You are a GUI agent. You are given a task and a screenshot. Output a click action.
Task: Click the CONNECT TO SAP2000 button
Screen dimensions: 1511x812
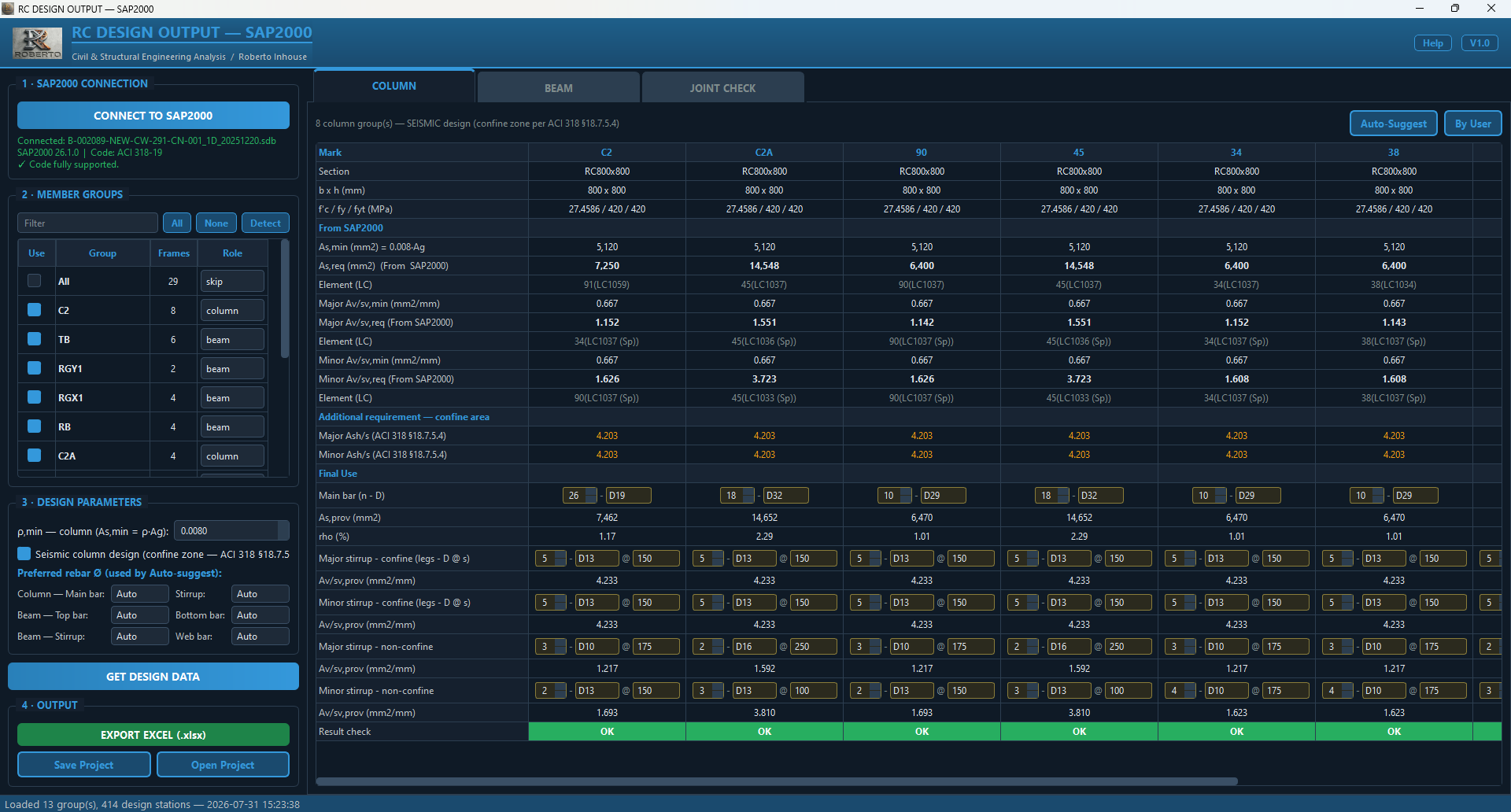tap(153, 116)
